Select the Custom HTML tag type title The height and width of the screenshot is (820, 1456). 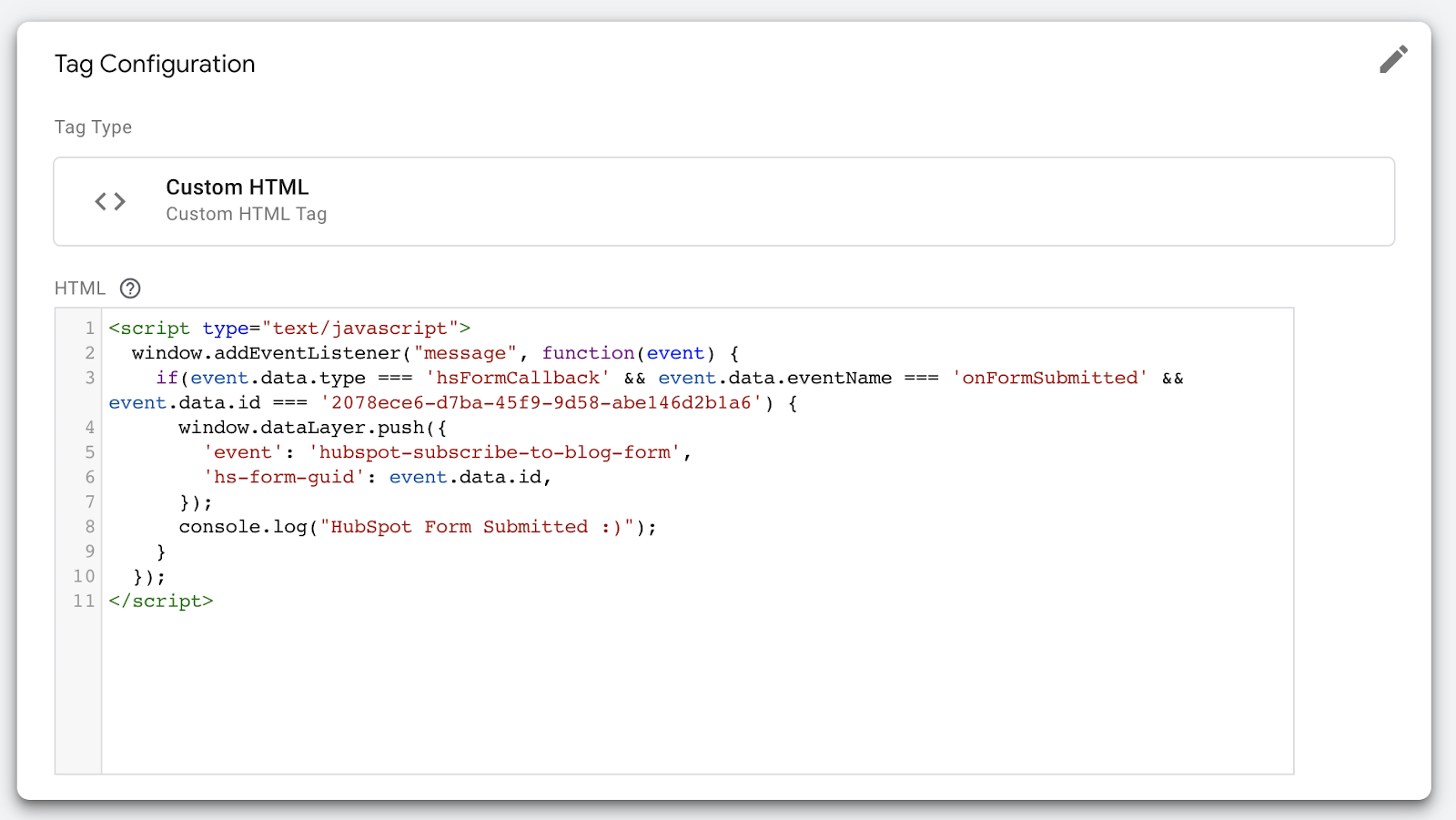tap(237, 187)
